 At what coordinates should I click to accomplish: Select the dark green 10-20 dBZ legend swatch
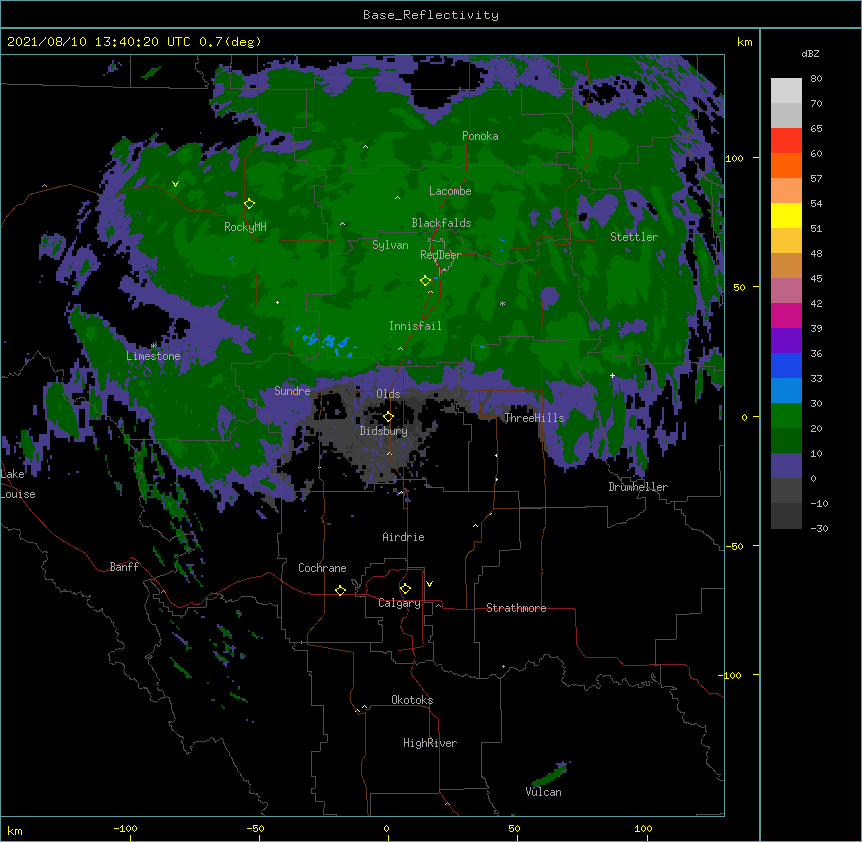tap(786, 441)
